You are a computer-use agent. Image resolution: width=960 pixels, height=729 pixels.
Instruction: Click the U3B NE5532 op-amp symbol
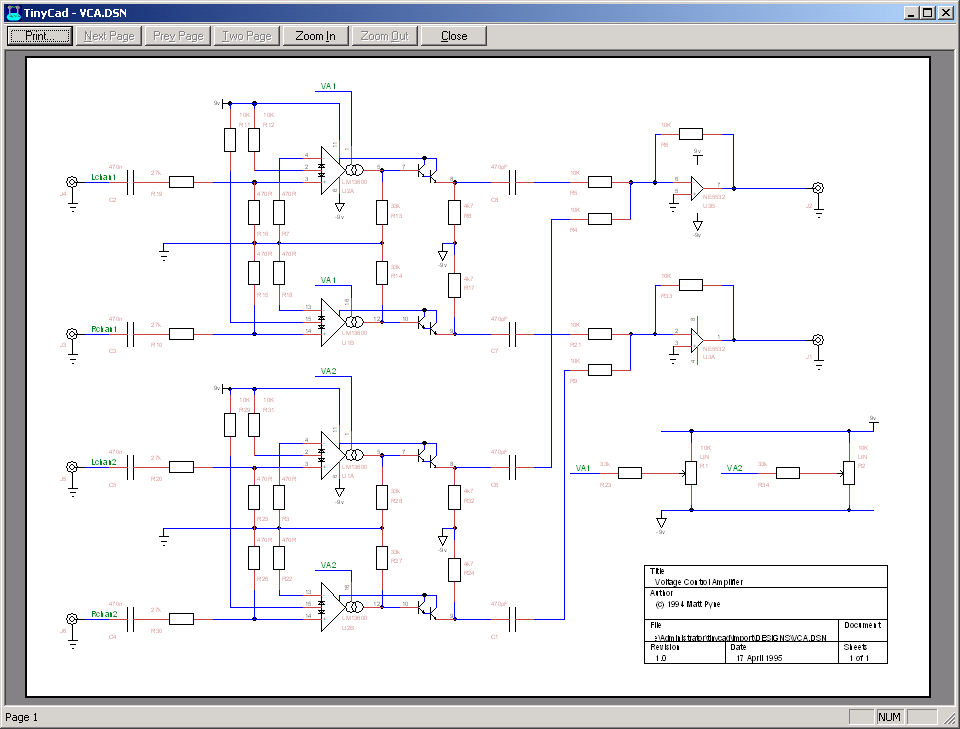click(697, 188)
